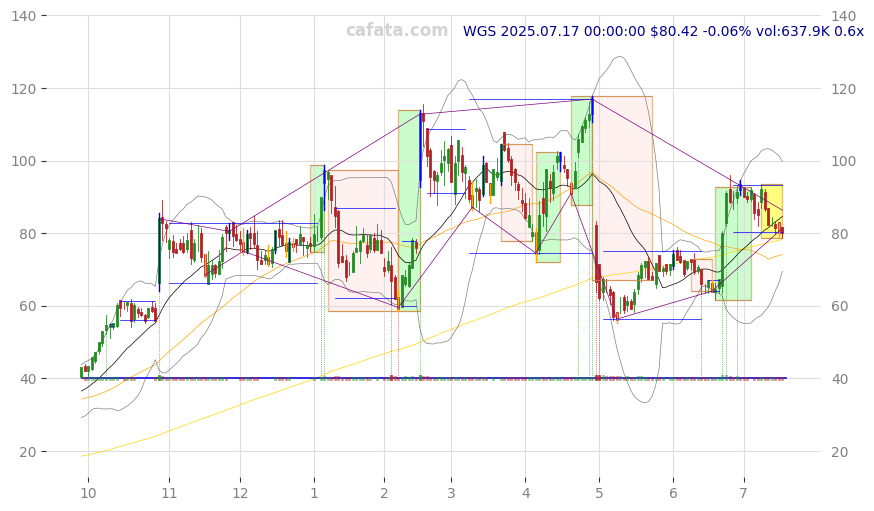Click the 60 label on left axis

tap(27, 306)
